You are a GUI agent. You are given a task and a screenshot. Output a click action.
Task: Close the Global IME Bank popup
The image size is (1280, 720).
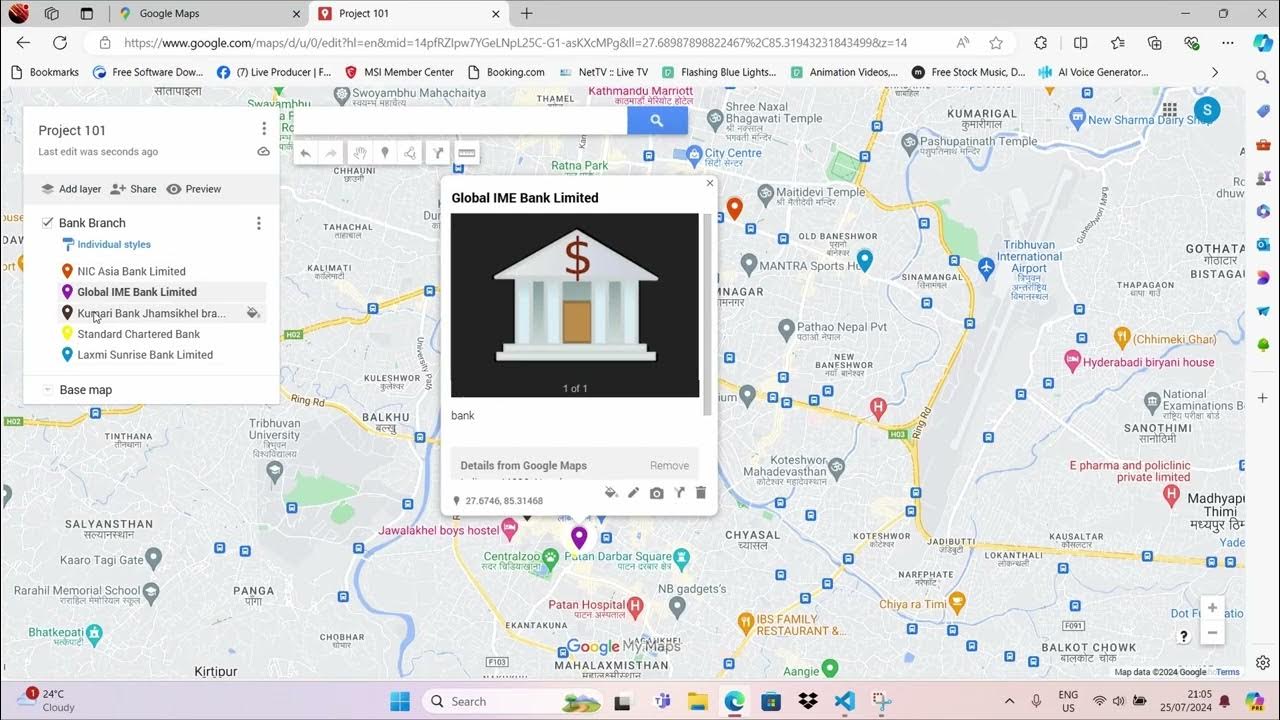pyautogui.click(x=710, y=183)
